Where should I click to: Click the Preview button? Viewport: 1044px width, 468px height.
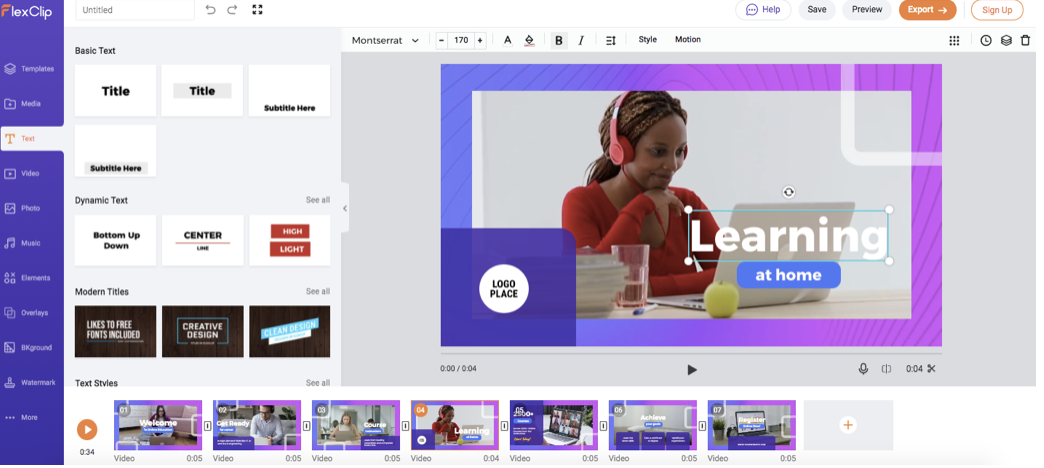[866, 10]
